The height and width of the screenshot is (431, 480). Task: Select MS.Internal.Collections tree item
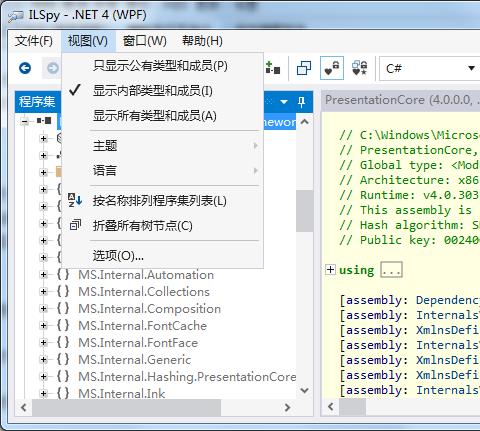tap(144, 292)
